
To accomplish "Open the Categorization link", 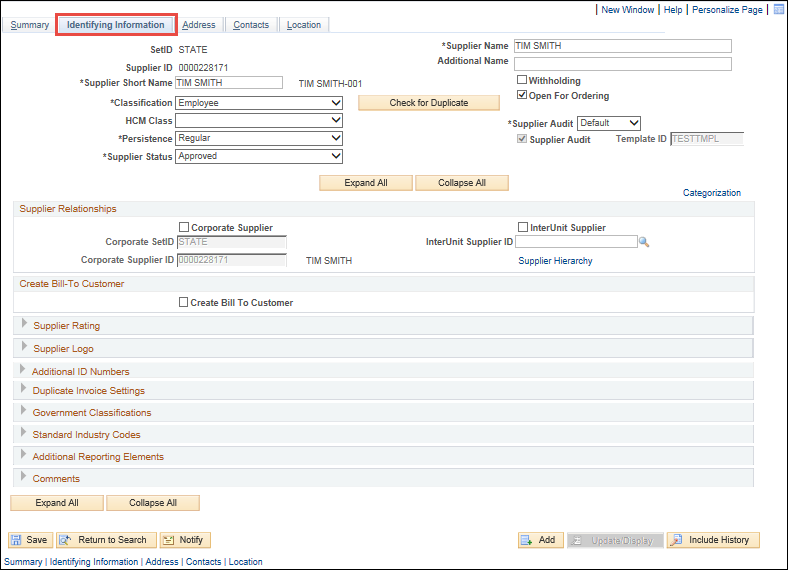I will click(x=712, y=193).
